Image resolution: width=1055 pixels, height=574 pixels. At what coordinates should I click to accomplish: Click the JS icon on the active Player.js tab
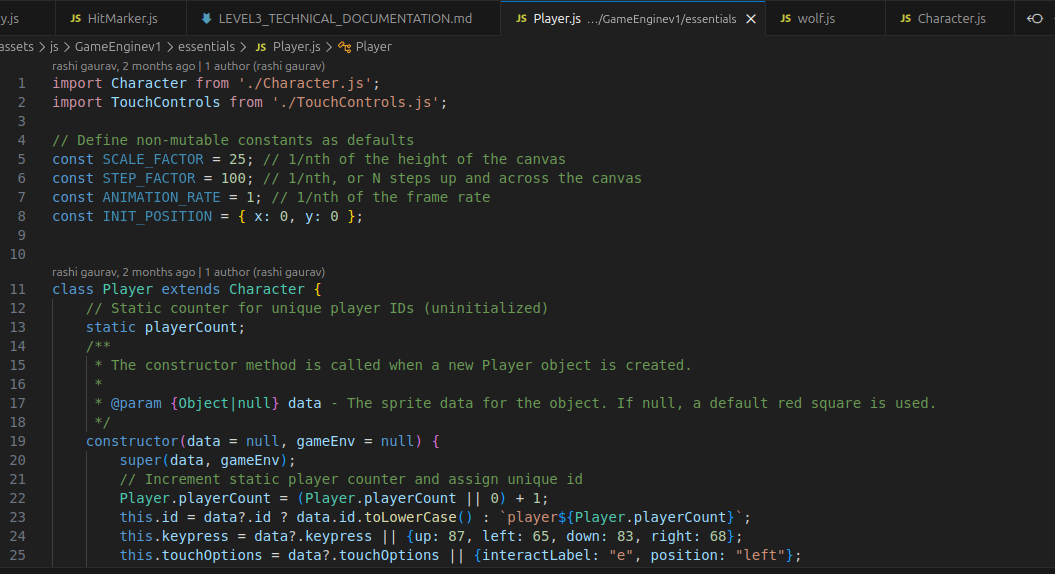click(521, 19)
